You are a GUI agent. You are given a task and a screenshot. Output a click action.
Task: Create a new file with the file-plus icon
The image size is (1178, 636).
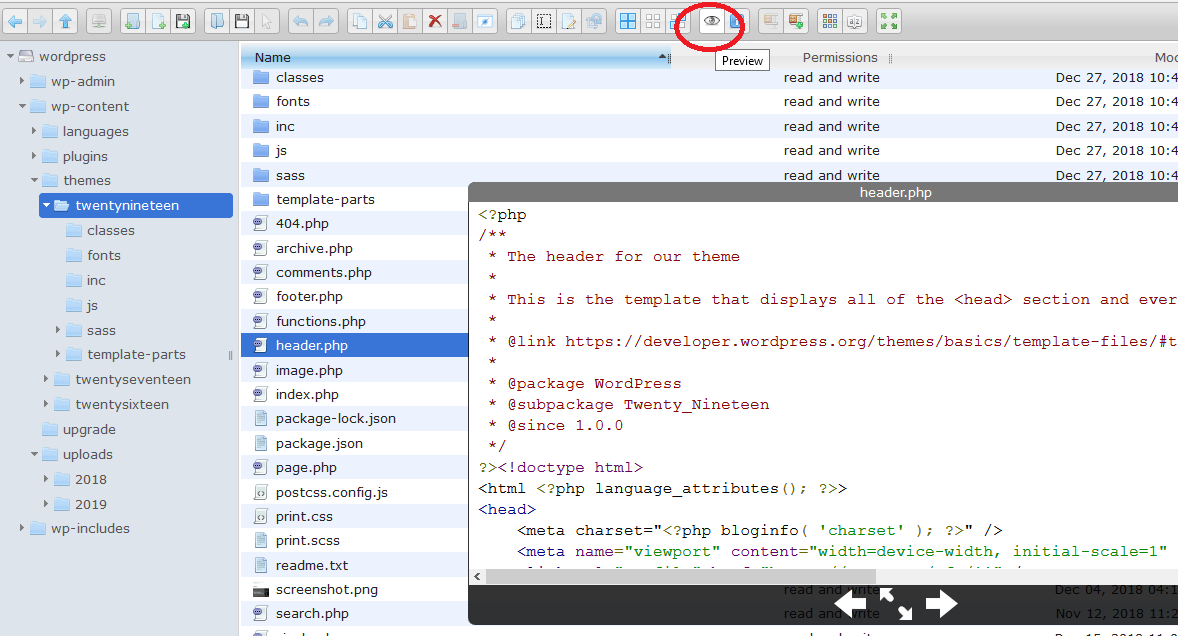pyautogui.click(x=158, y=22)
